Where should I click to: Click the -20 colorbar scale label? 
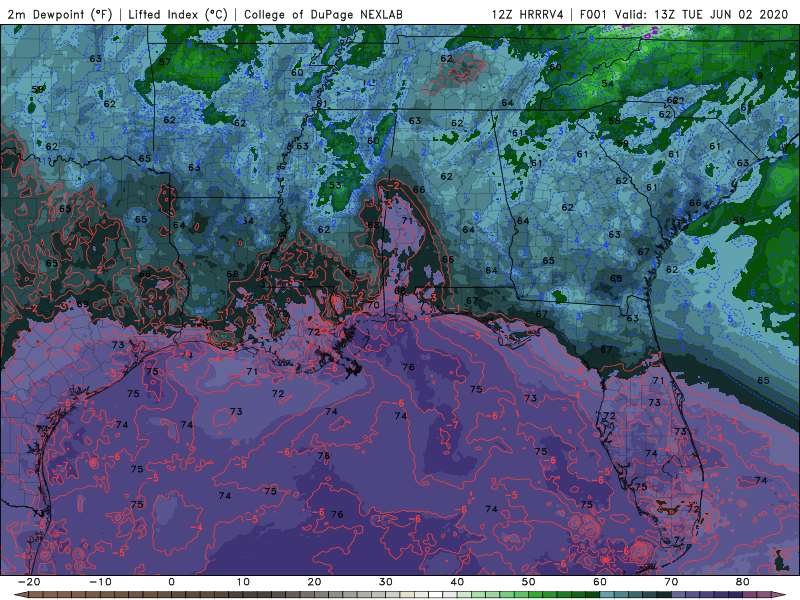tap(29, 582)
